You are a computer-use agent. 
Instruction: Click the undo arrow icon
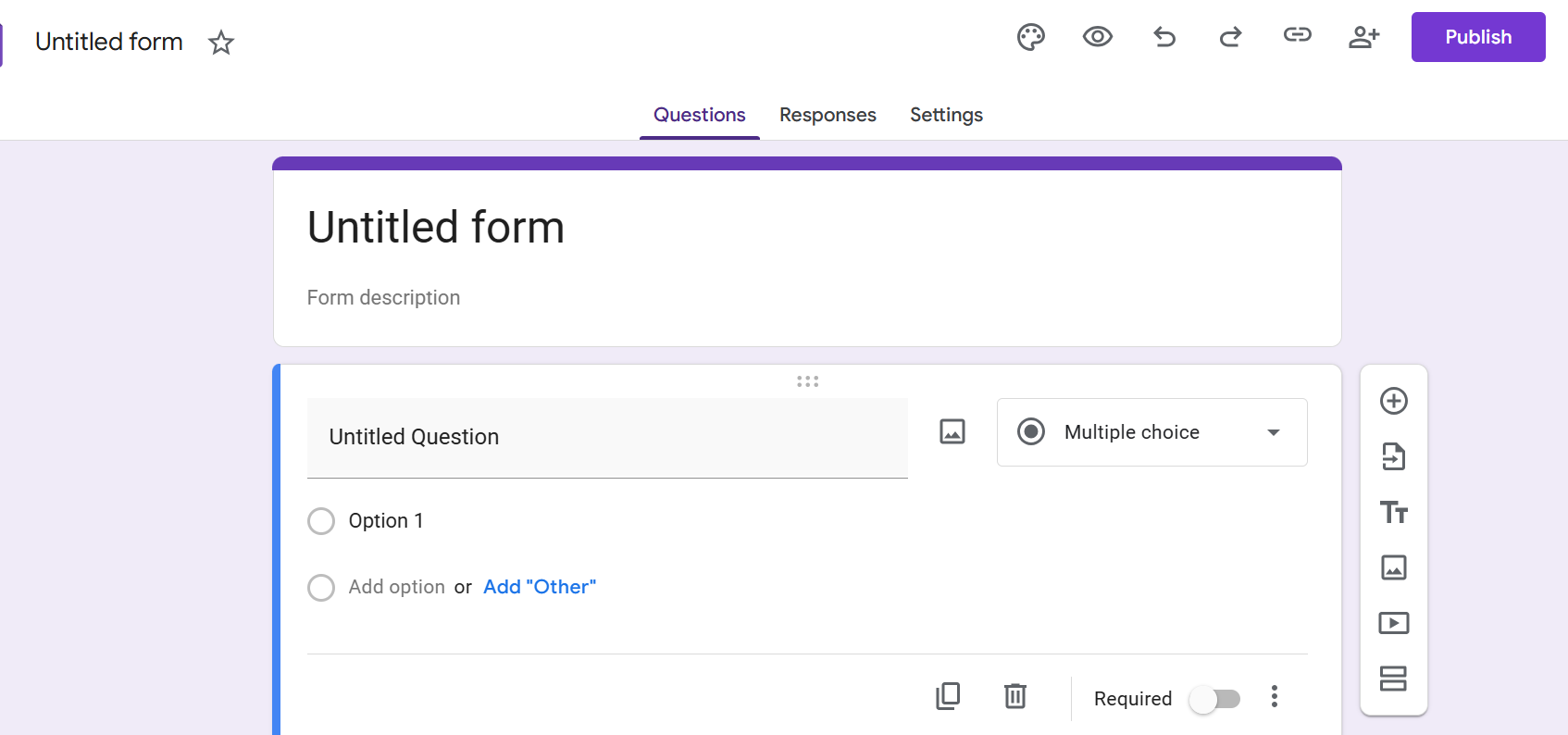1164,37
